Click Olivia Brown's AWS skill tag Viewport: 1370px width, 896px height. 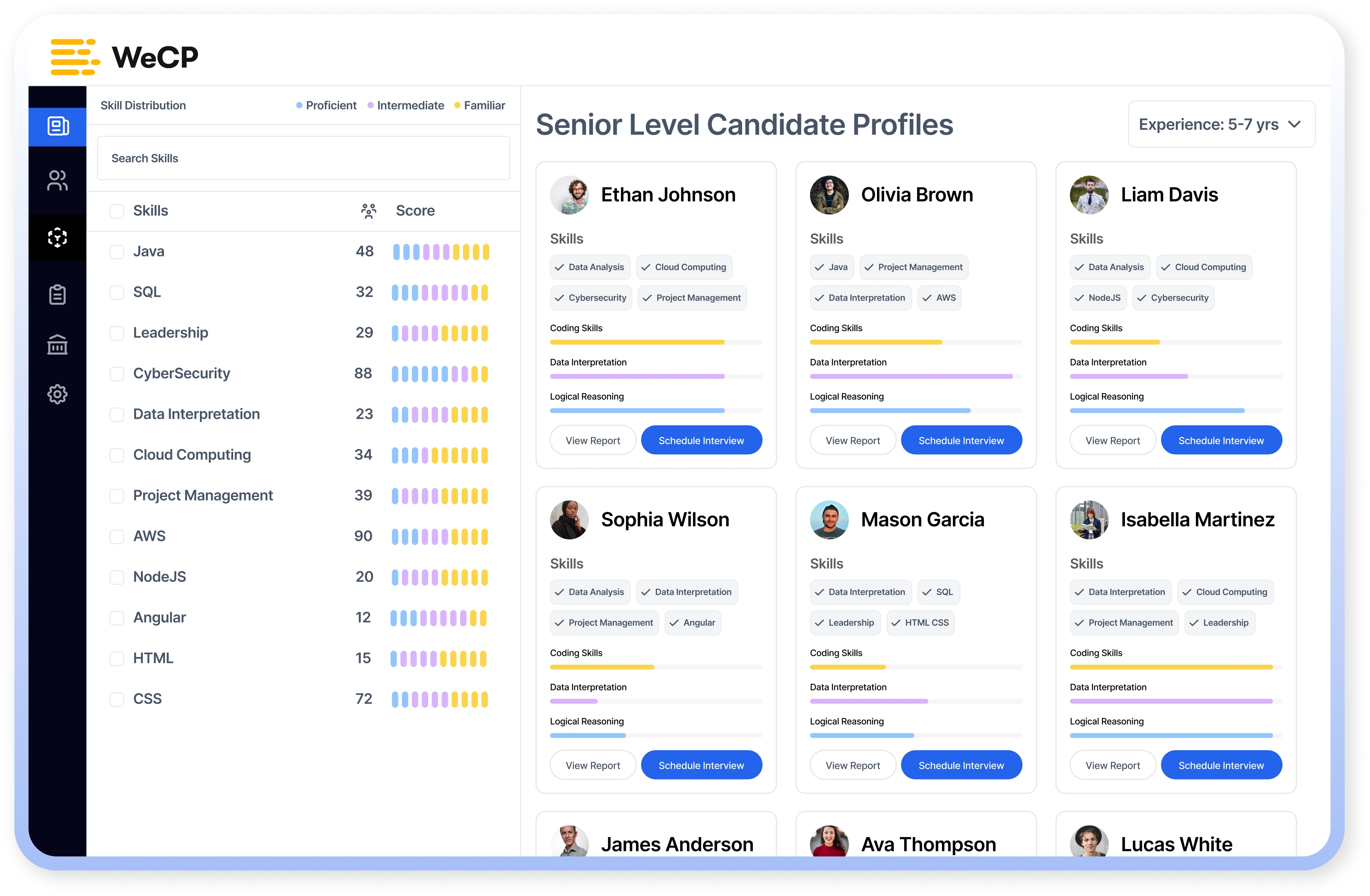tap(939, 298)
